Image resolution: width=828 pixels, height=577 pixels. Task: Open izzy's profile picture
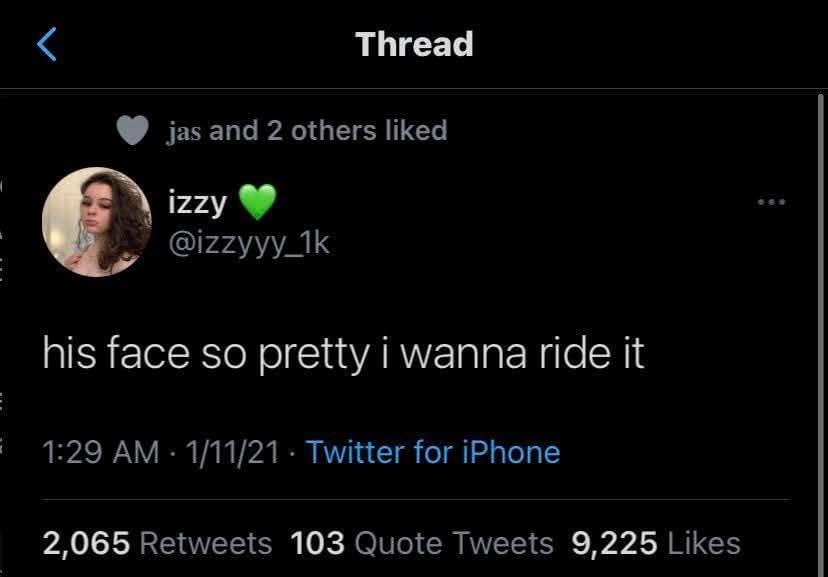tap(97, 221)
